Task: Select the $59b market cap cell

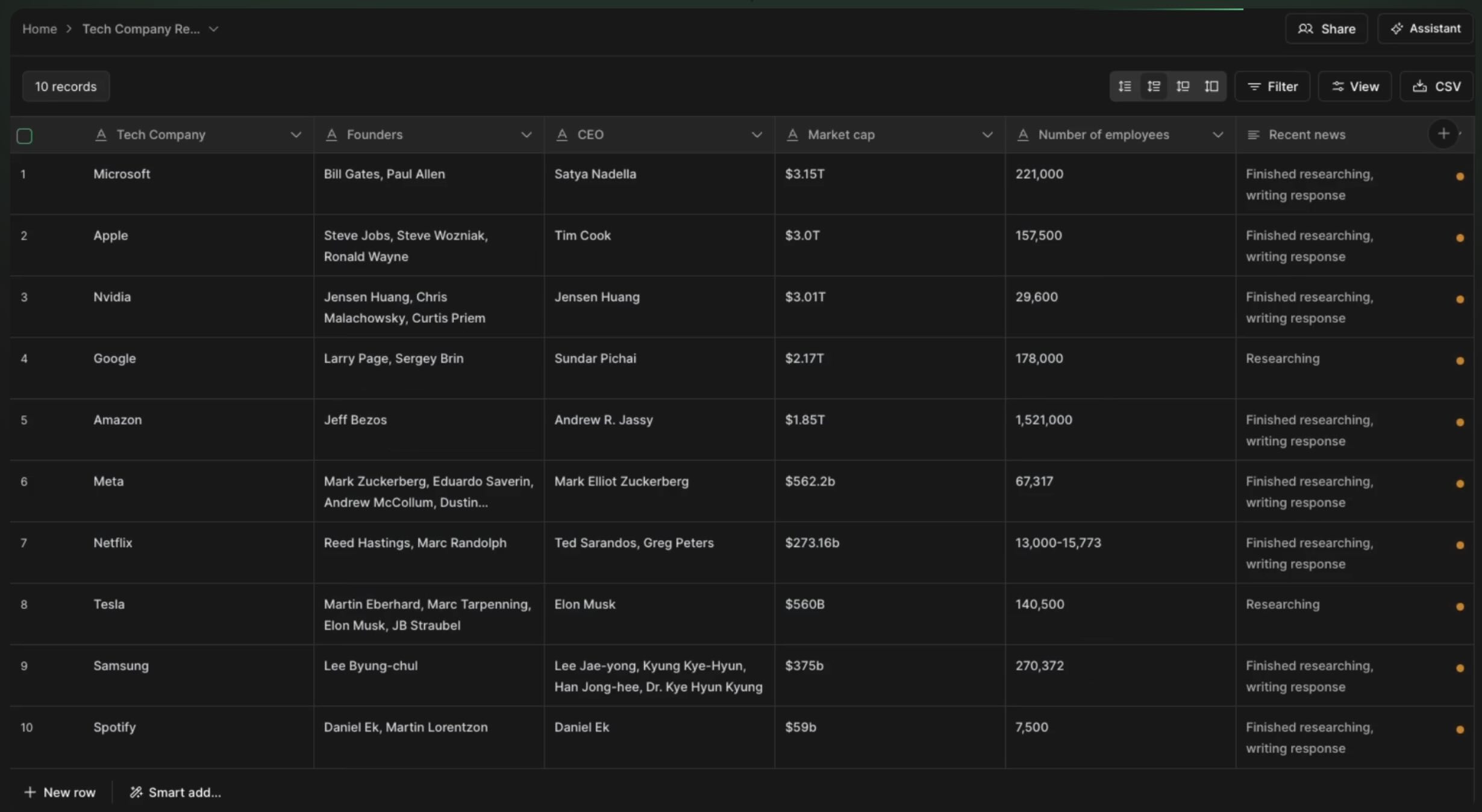Action: (890, 737)
